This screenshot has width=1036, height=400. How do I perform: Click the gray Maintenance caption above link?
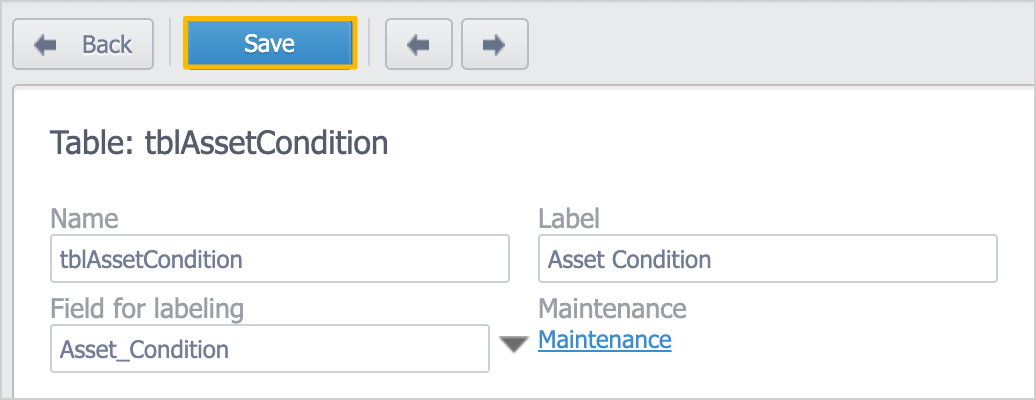tap(612, 308)
